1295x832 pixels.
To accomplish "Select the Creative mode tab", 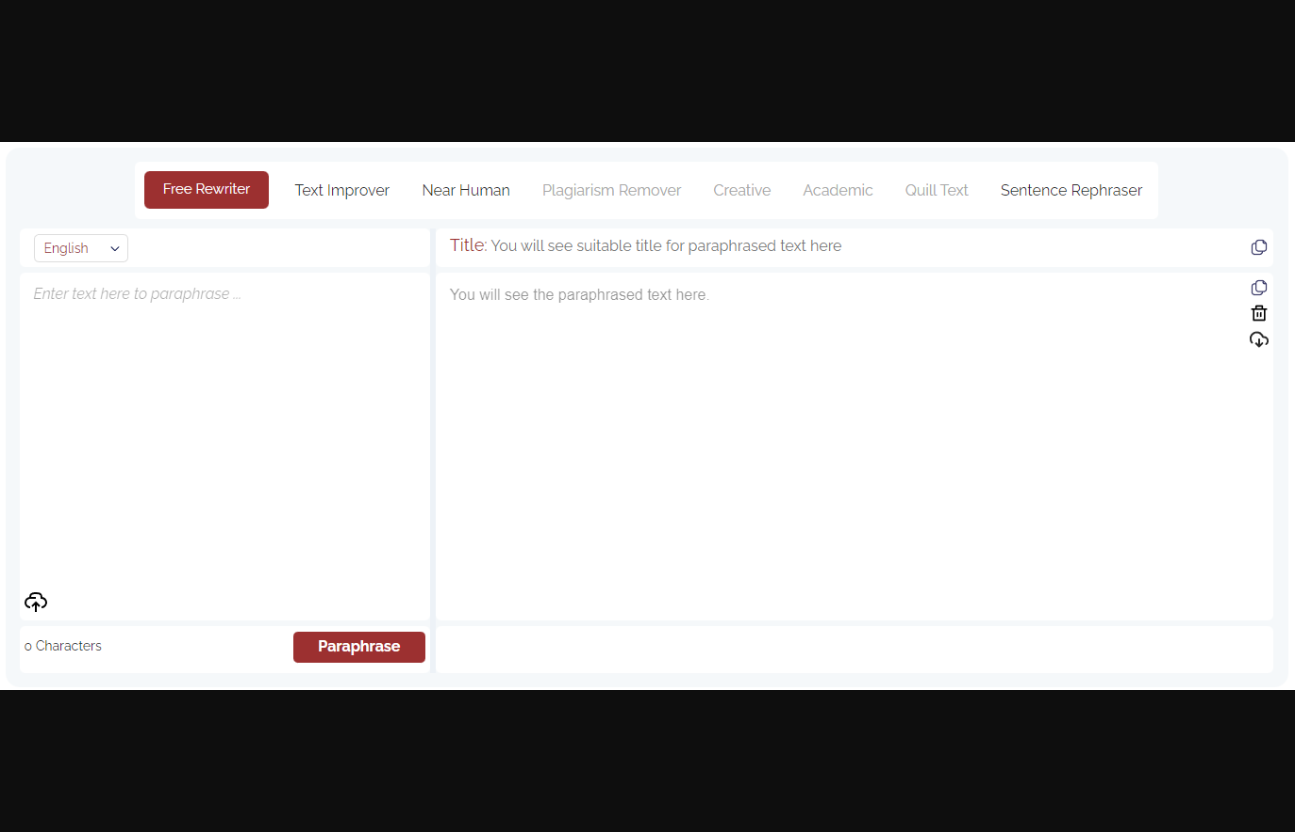I will [742, 190].
